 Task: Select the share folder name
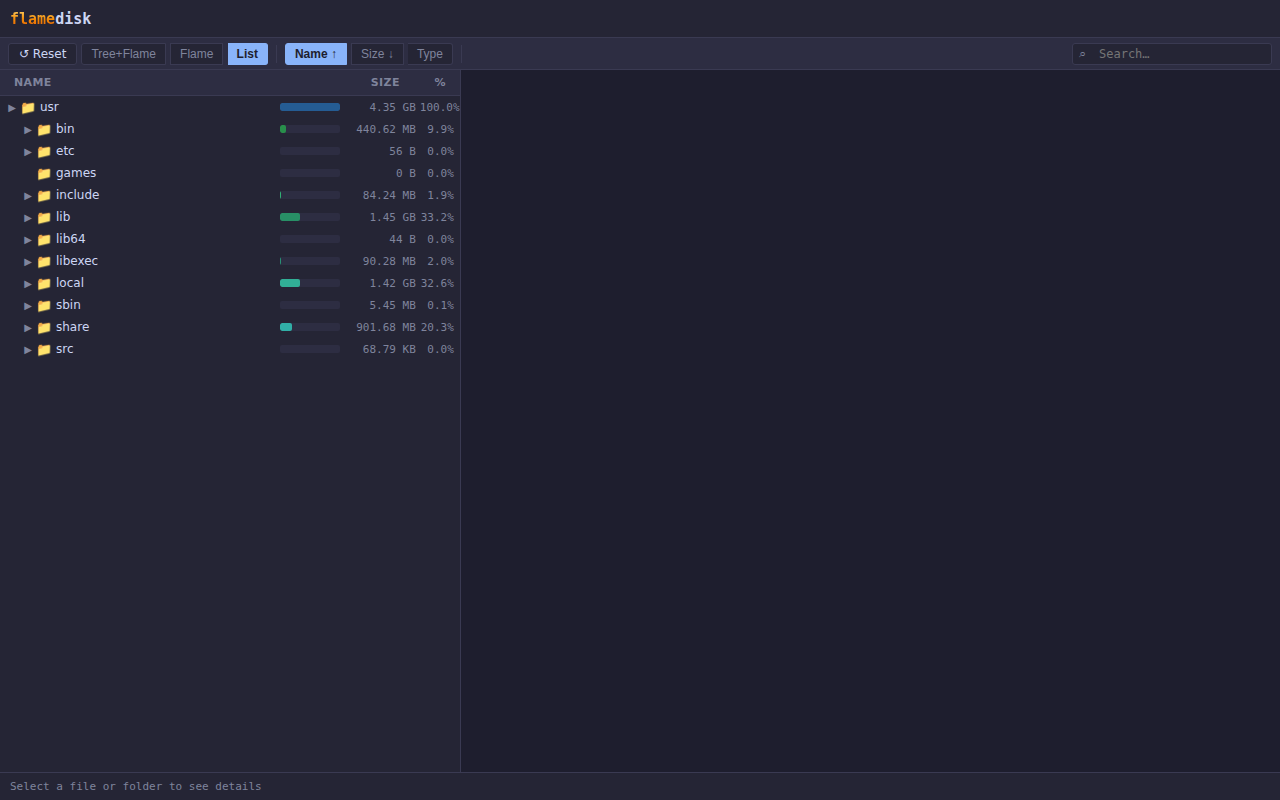pyautogui.click(x=73, y=327)
